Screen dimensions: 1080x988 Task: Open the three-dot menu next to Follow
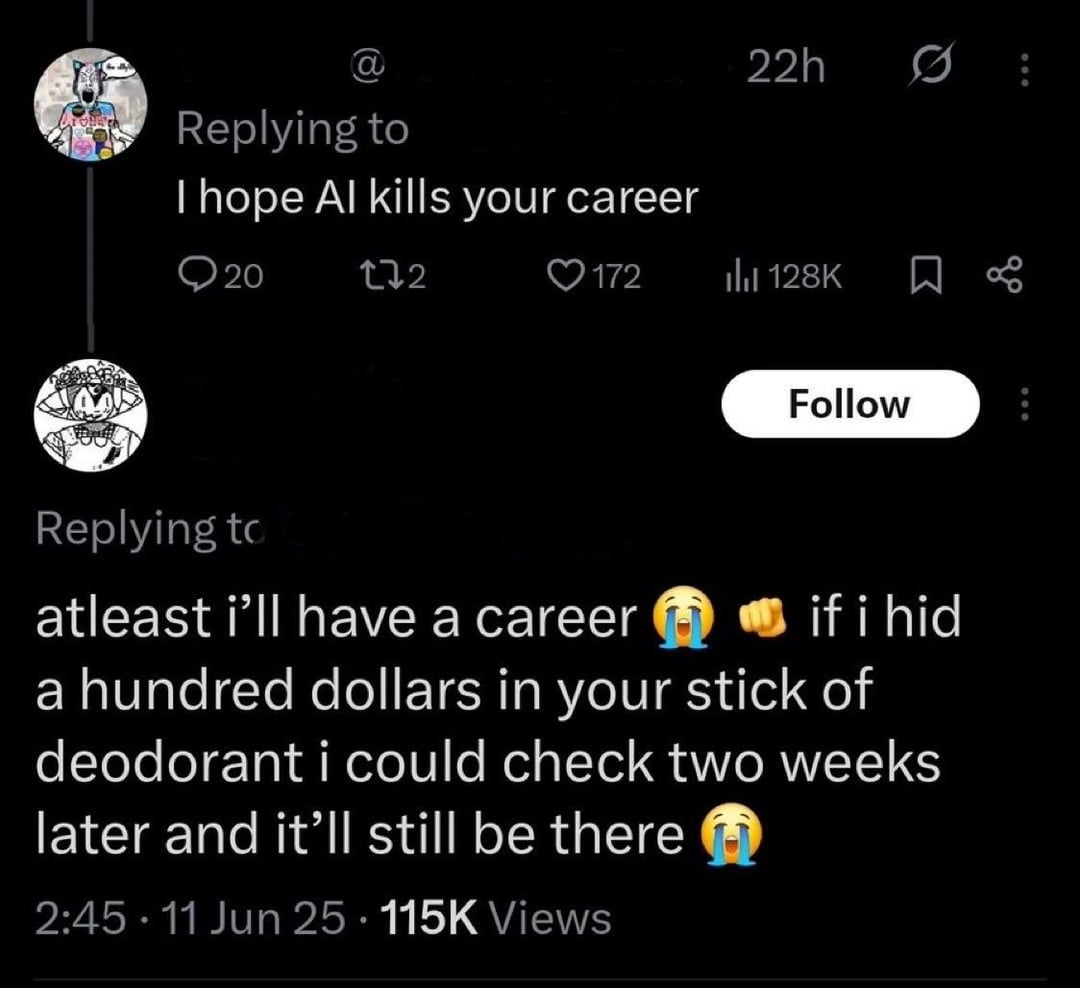click(1022, 404)
